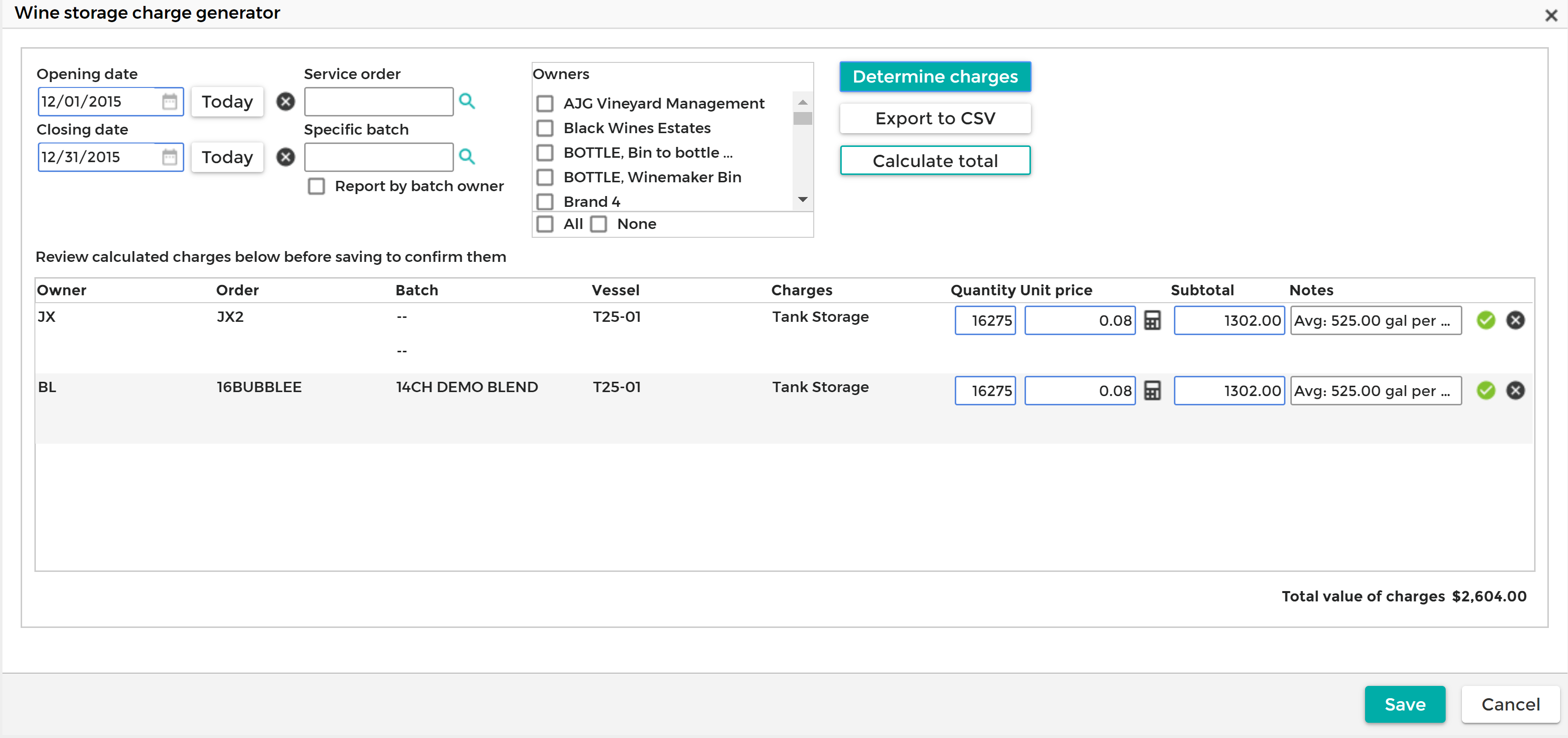Click Tank Storage in the BL row
This screenshot has height=738, width=1568.
point(820,388)
